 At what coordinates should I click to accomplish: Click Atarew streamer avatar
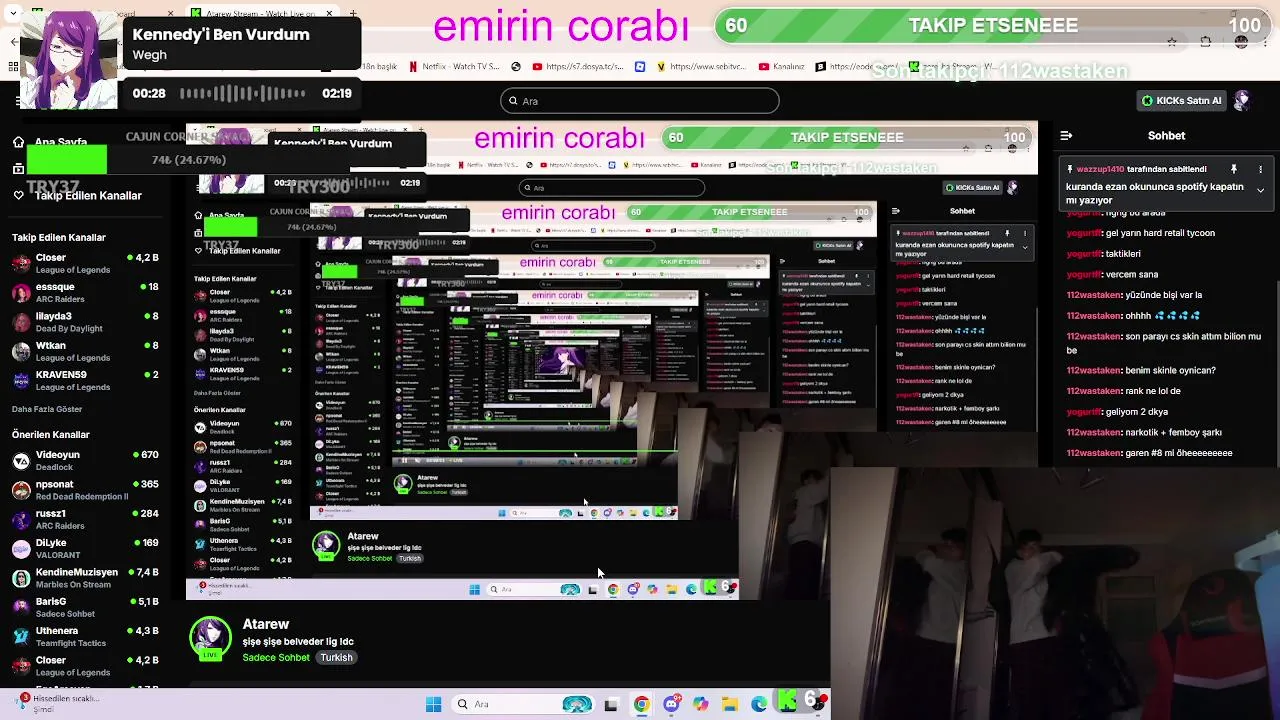[x=210, y=640]
